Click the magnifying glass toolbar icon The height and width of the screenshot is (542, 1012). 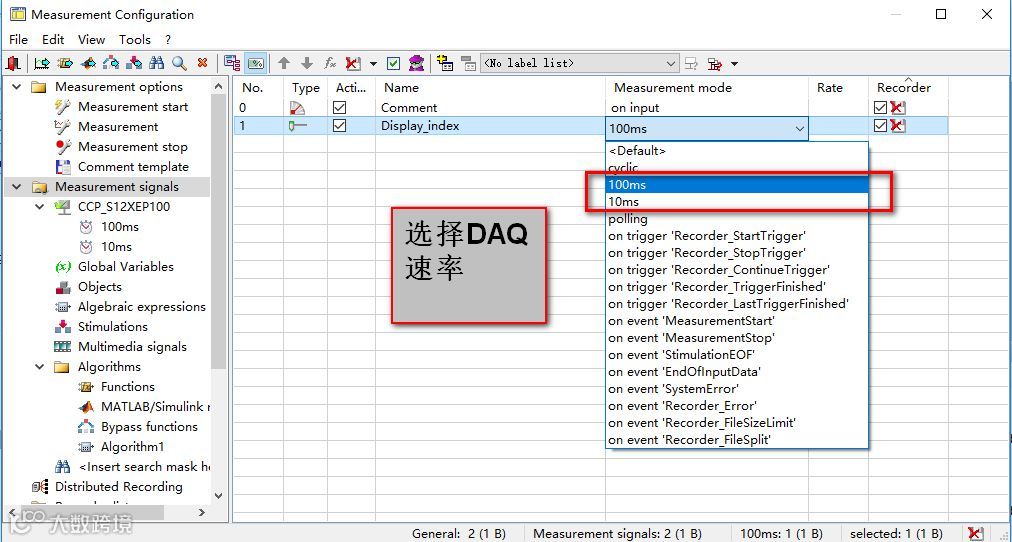(179, 63)
